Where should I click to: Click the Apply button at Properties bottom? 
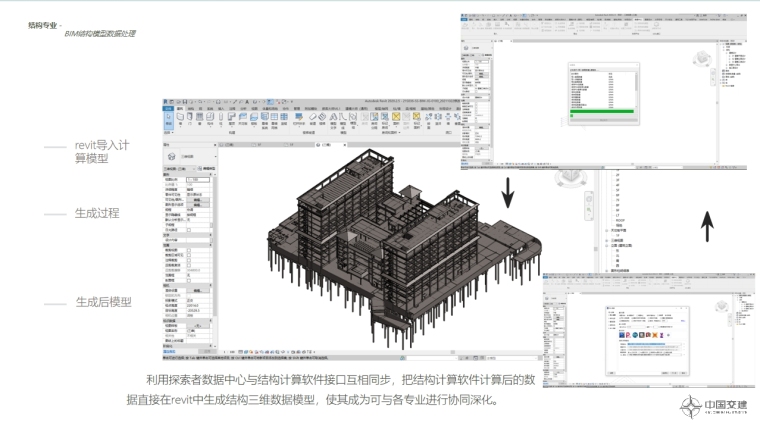point(205,353)
